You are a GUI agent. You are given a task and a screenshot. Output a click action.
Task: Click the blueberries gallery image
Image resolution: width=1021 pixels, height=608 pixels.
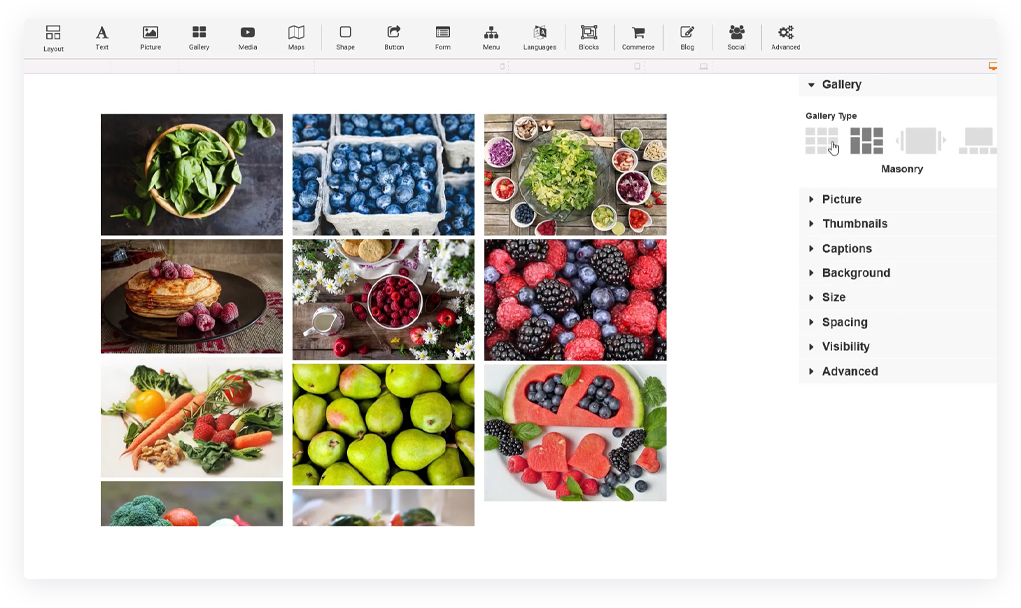[383, 174]
